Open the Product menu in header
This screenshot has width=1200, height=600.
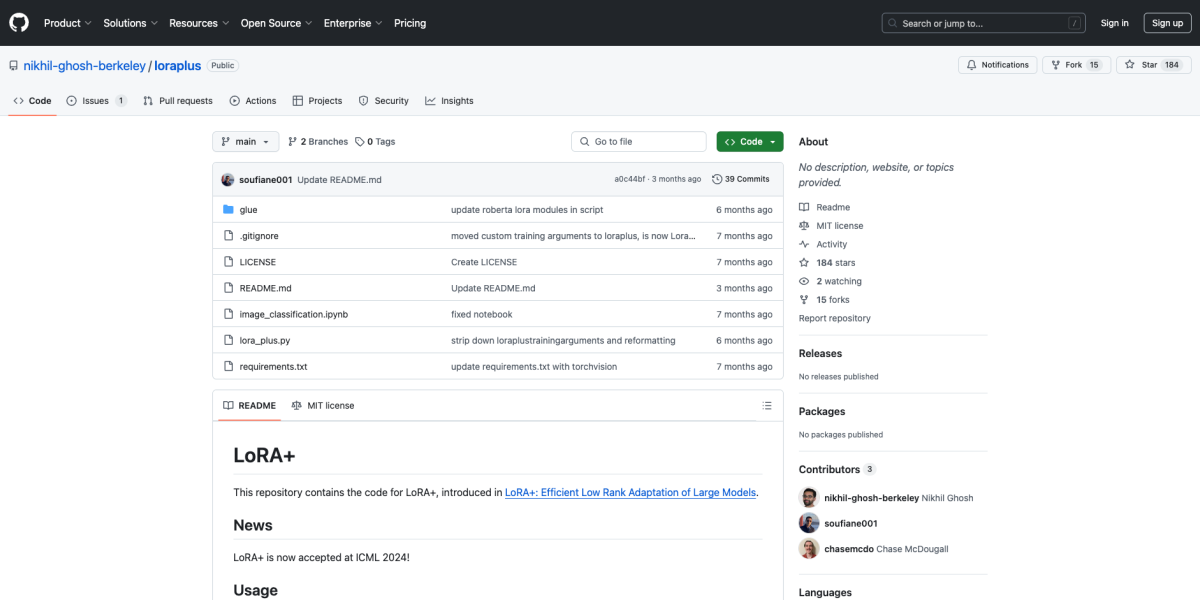tap(68, 23)
